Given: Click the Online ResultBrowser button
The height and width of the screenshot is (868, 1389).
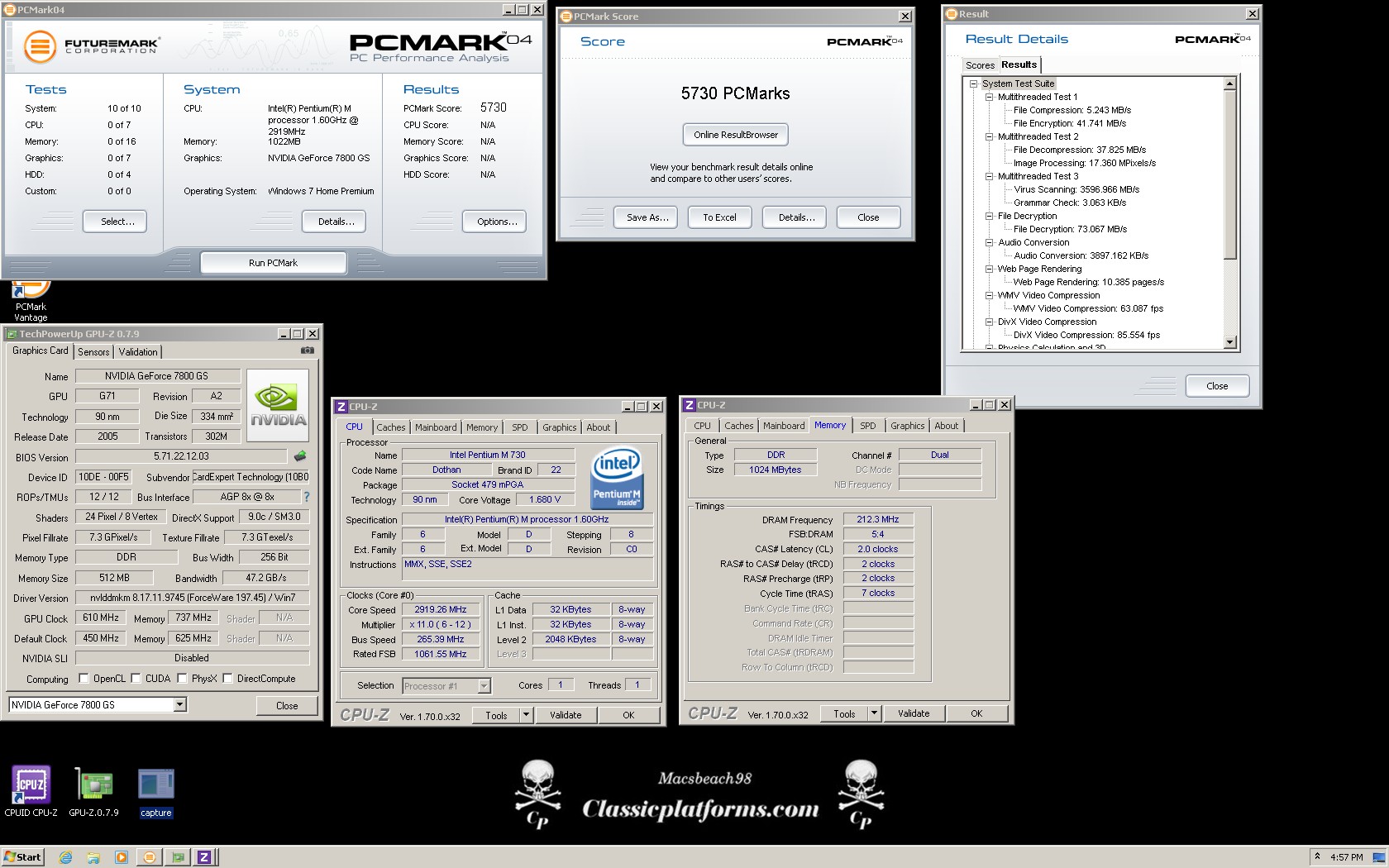Looking at the screenshot, I should coord(736,135).
